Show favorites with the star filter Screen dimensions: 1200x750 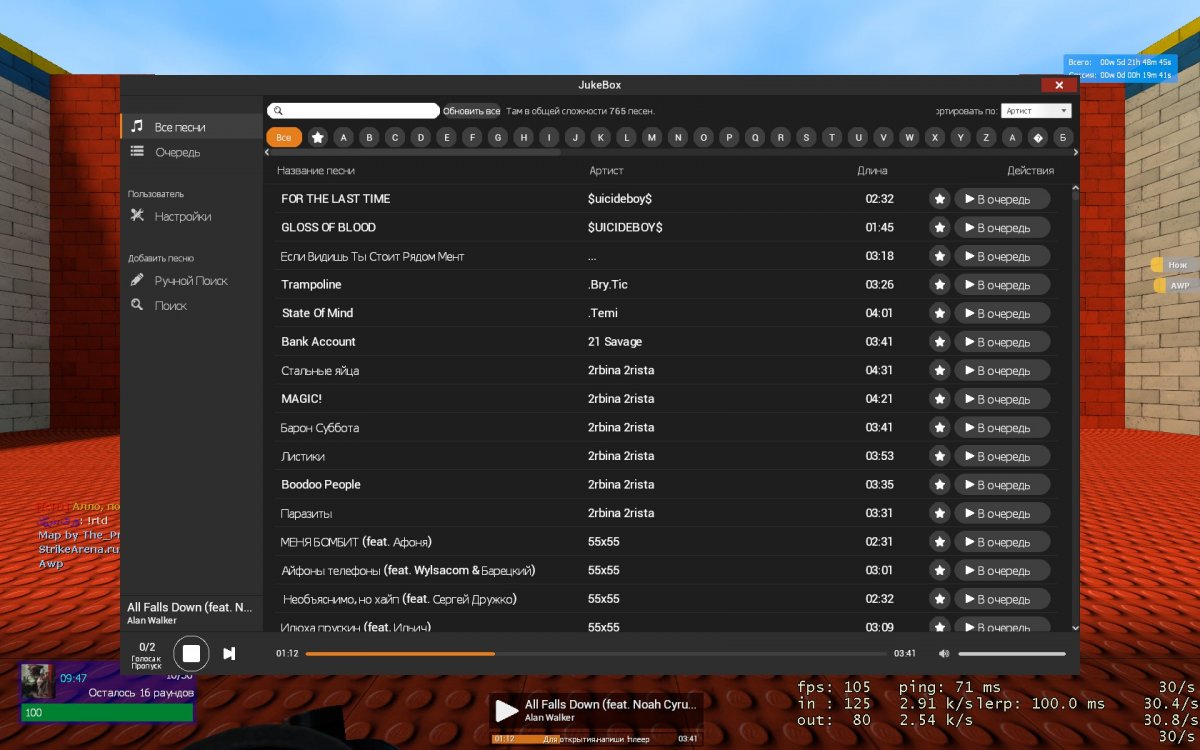318,137
